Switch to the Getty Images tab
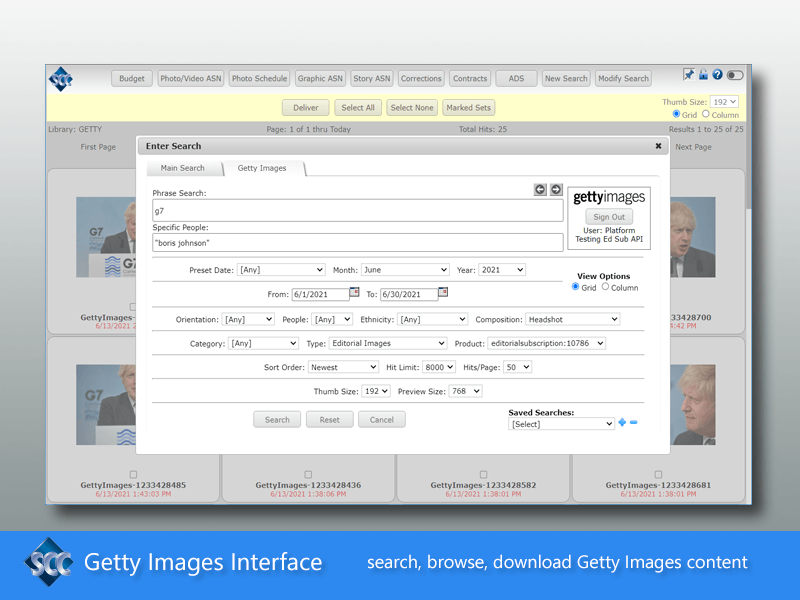Viewport: 800px width, 600px height. [262, 168]
